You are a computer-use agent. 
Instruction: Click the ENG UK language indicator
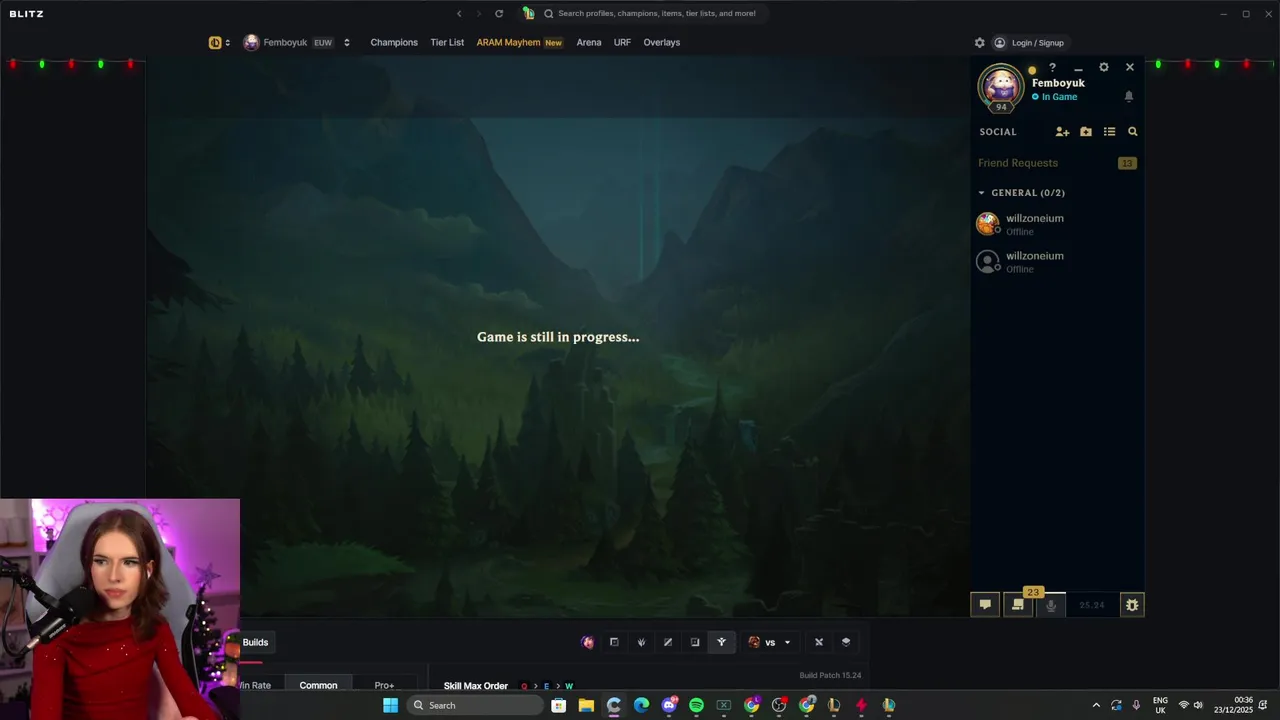pyautogui.click(x=1160, y=705)
